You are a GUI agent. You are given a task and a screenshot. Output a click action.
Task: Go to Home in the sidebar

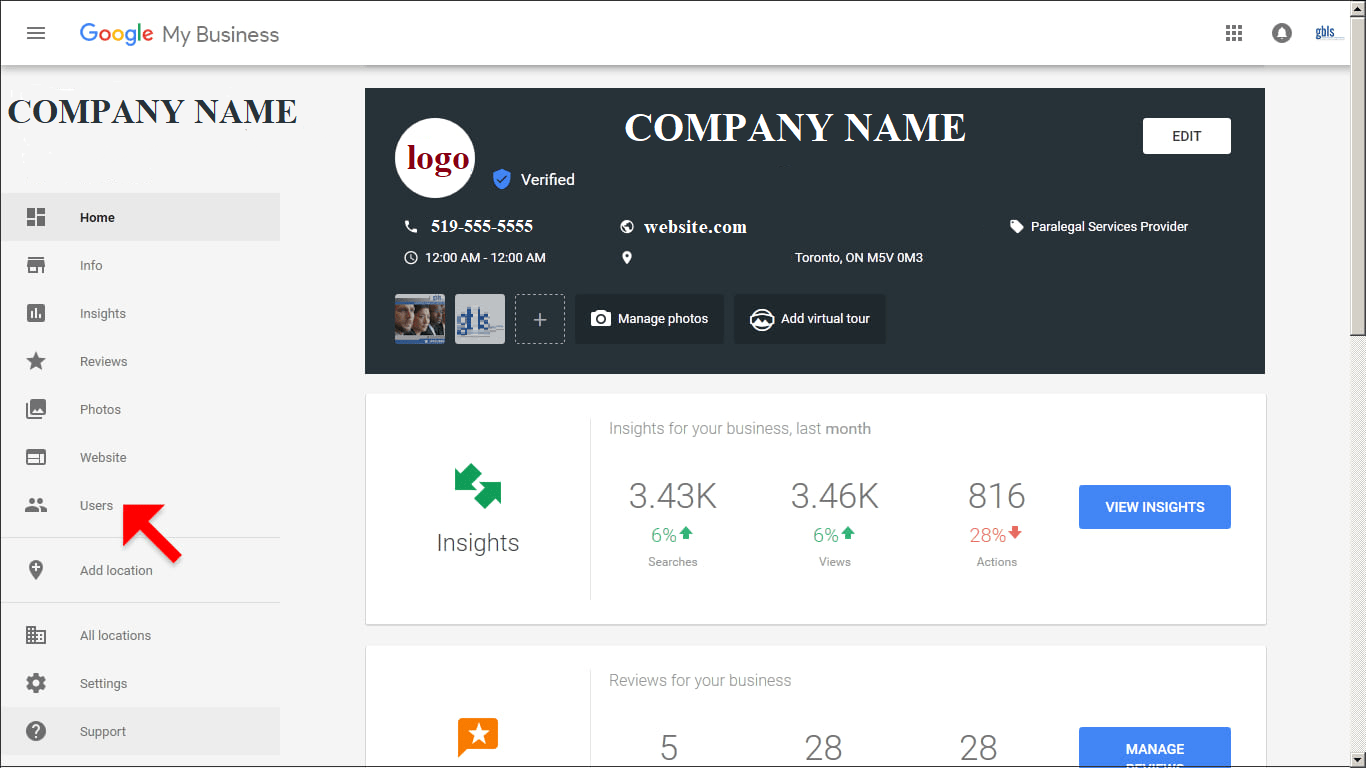click(x=140, y=217)
